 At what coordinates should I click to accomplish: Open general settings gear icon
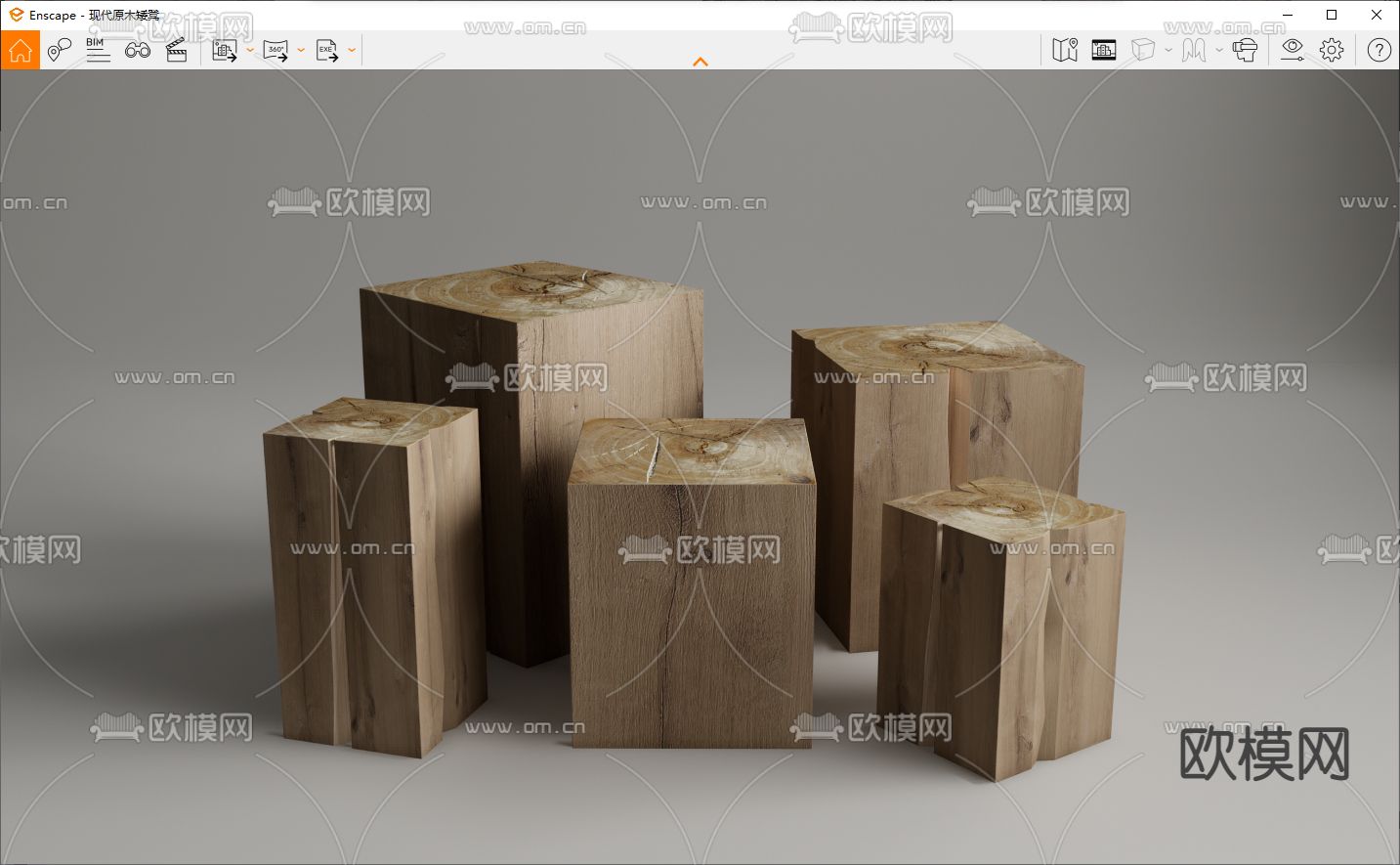1332,50
